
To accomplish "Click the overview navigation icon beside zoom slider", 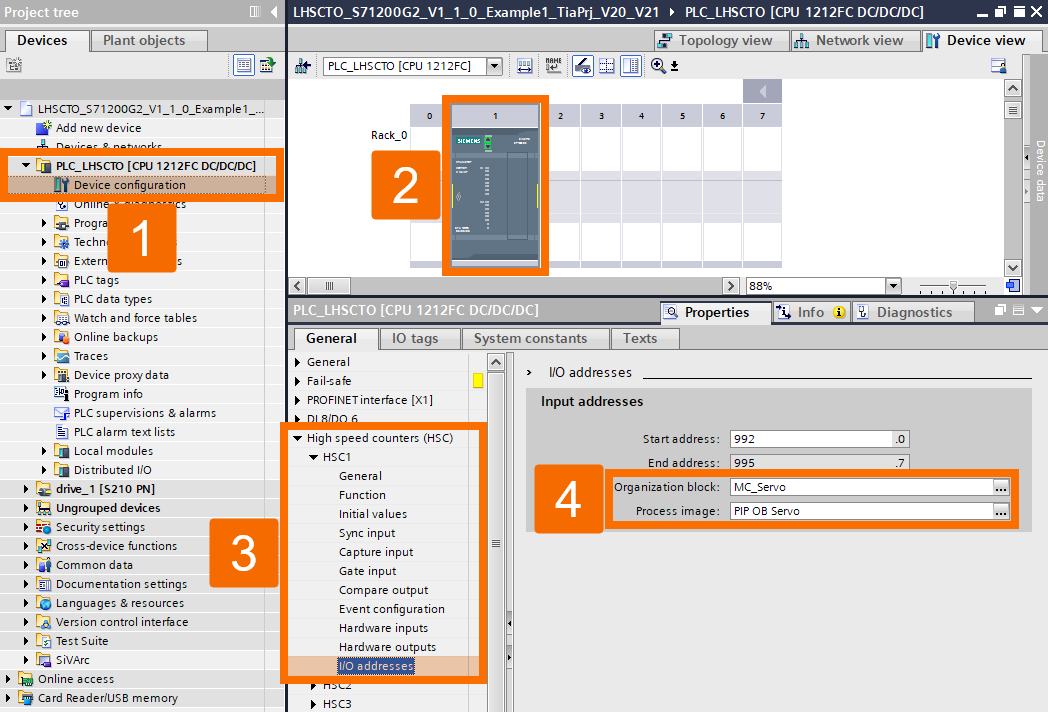I will [1013, 286].
